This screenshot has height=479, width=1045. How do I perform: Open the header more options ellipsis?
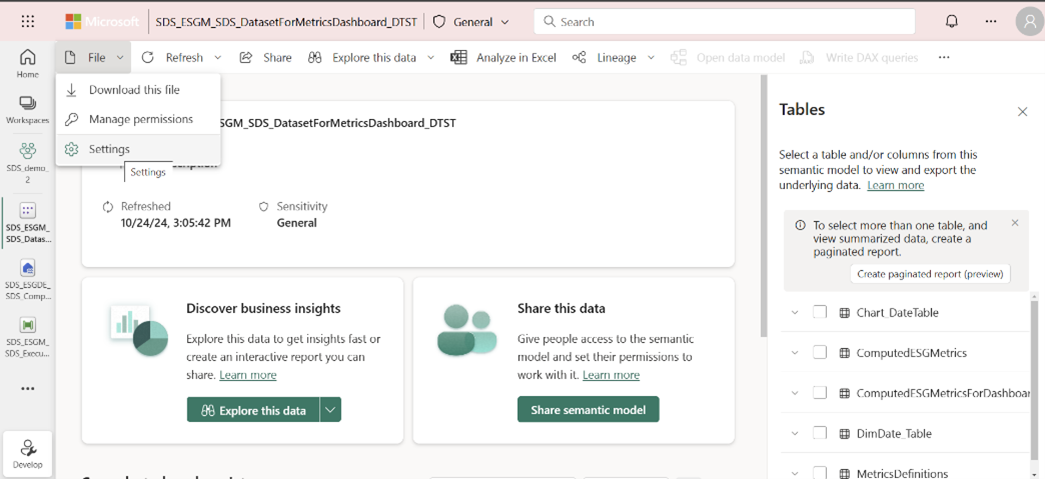pyautogui.click(x=991, y=21)
